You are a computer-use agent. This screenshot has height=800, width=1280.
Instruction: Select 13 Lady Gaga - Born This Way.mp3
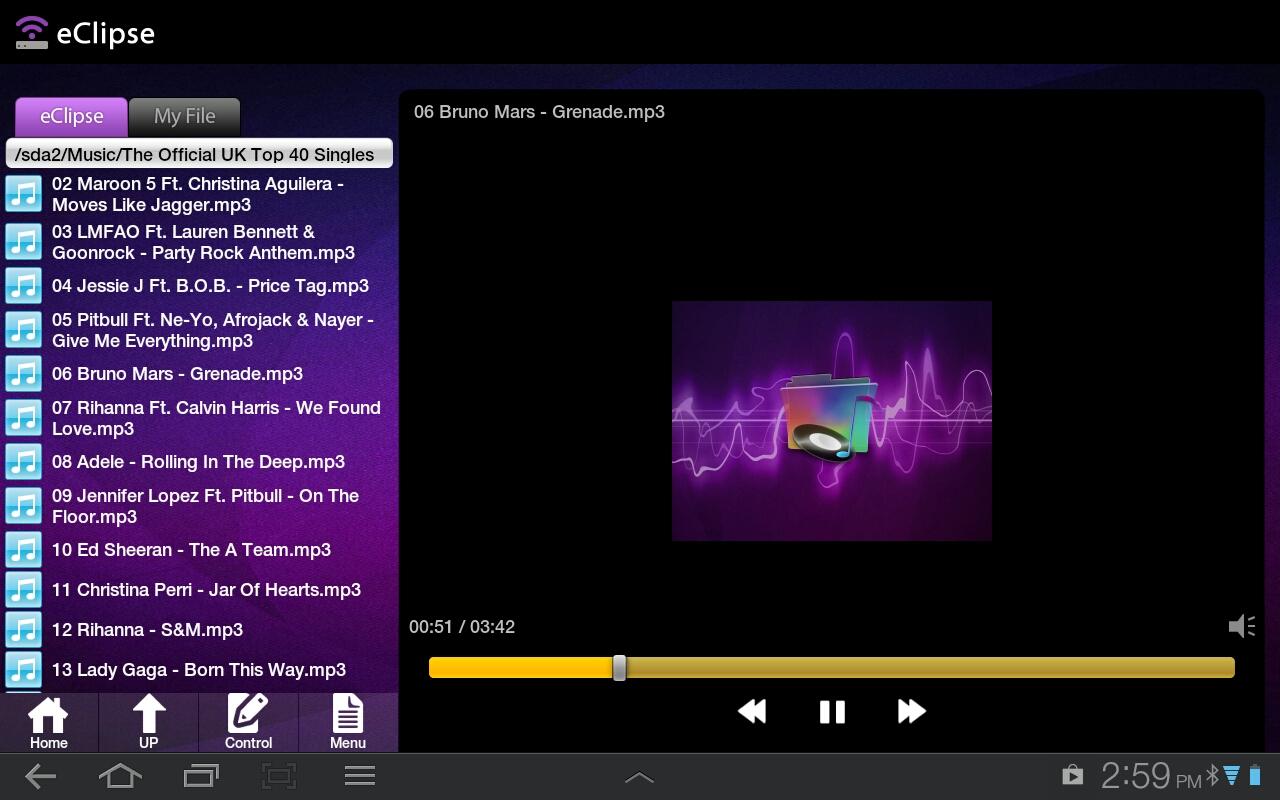point(199,670)
